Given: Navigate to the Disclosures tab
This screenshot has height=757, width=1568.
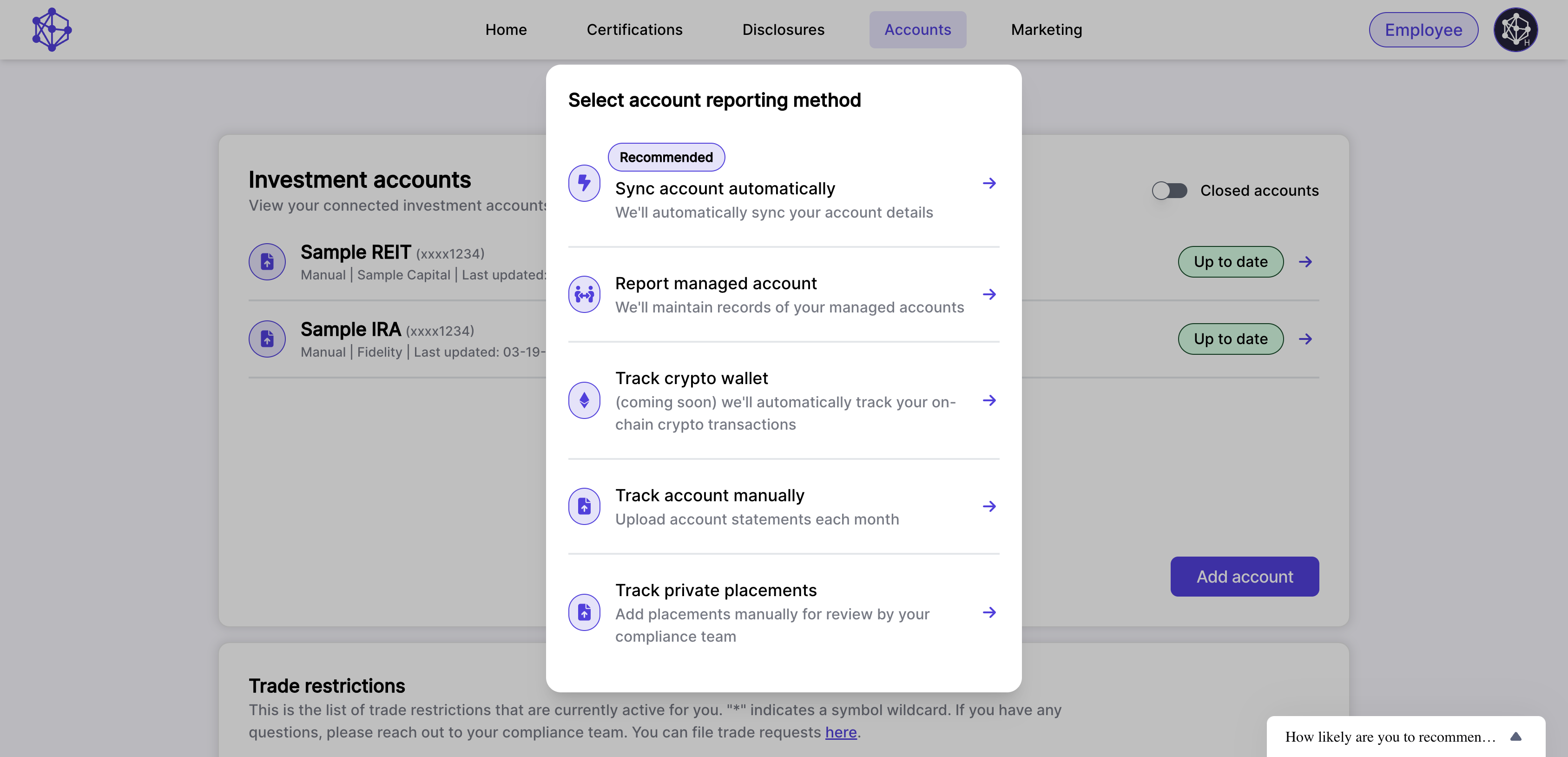Looking at the screenshot, I should (x=783, y=29).
